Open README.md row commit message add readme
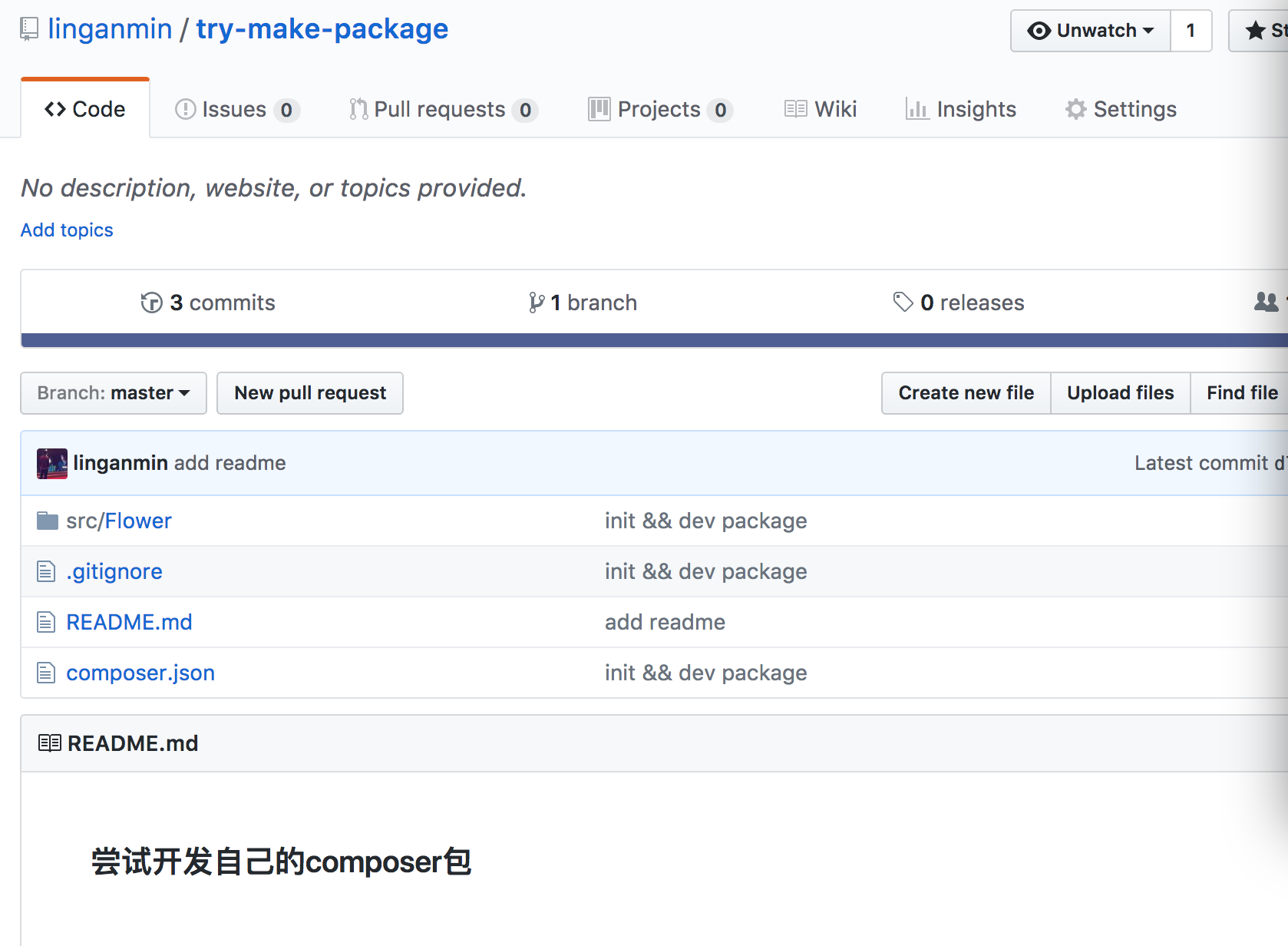Image resolution: width=1288 pixels, height=946 pixels. [x=665, y=622]
